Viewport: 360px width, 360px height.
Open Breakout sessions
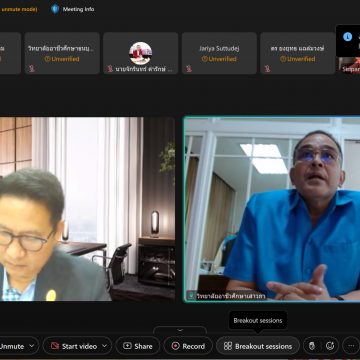(x=258, y=346)
